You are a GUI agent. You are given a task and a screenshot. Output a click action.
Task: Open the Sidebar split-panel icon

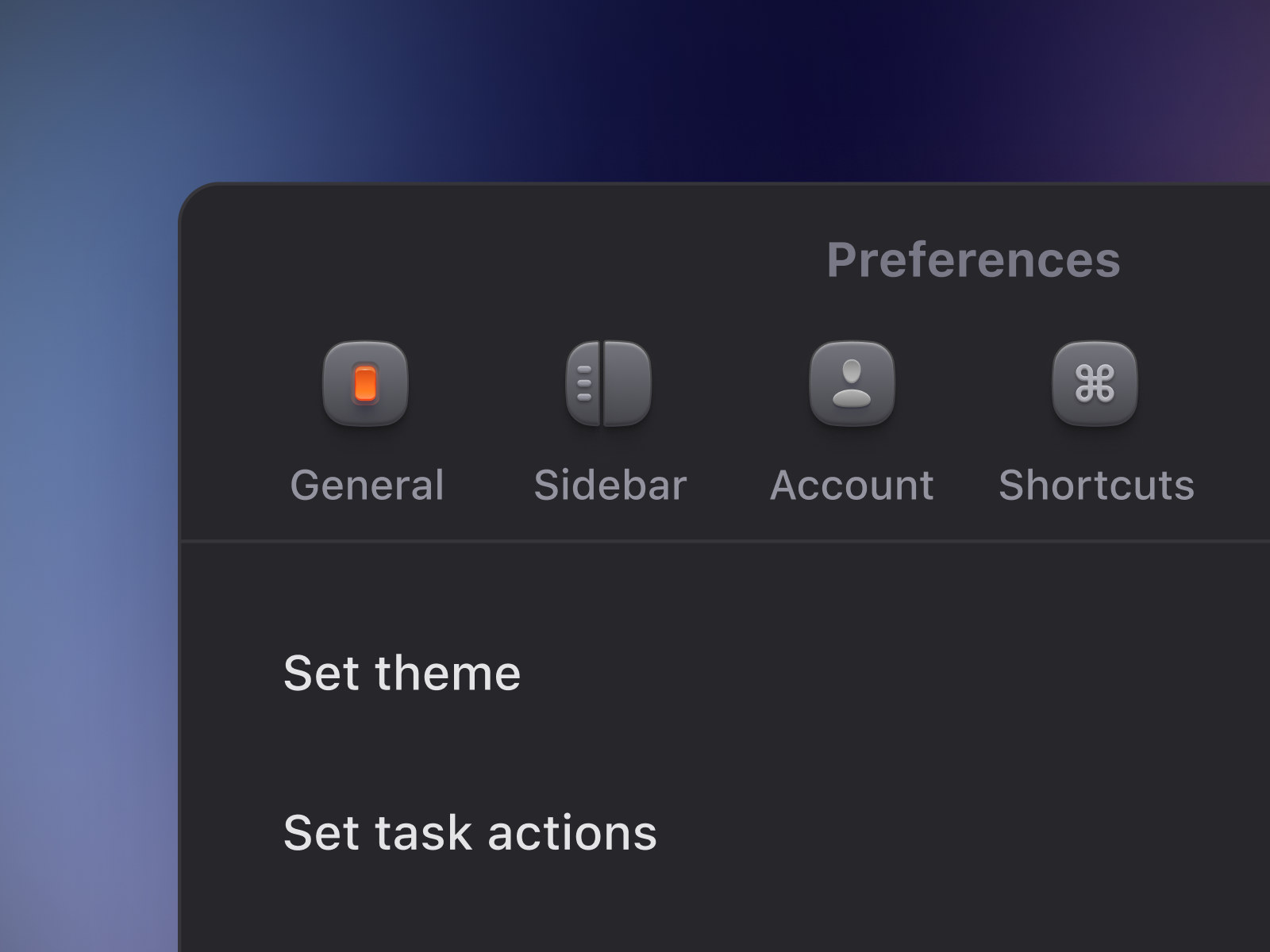pyautogui.click(x=609, y=384)
